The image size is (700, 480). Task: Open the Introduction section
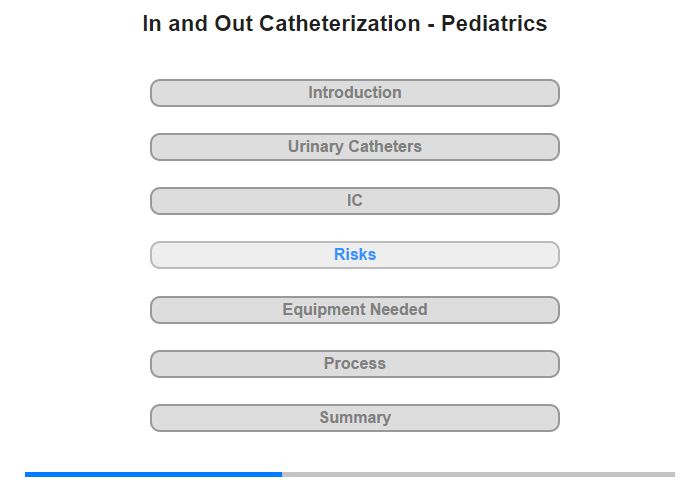click(354, 93)
